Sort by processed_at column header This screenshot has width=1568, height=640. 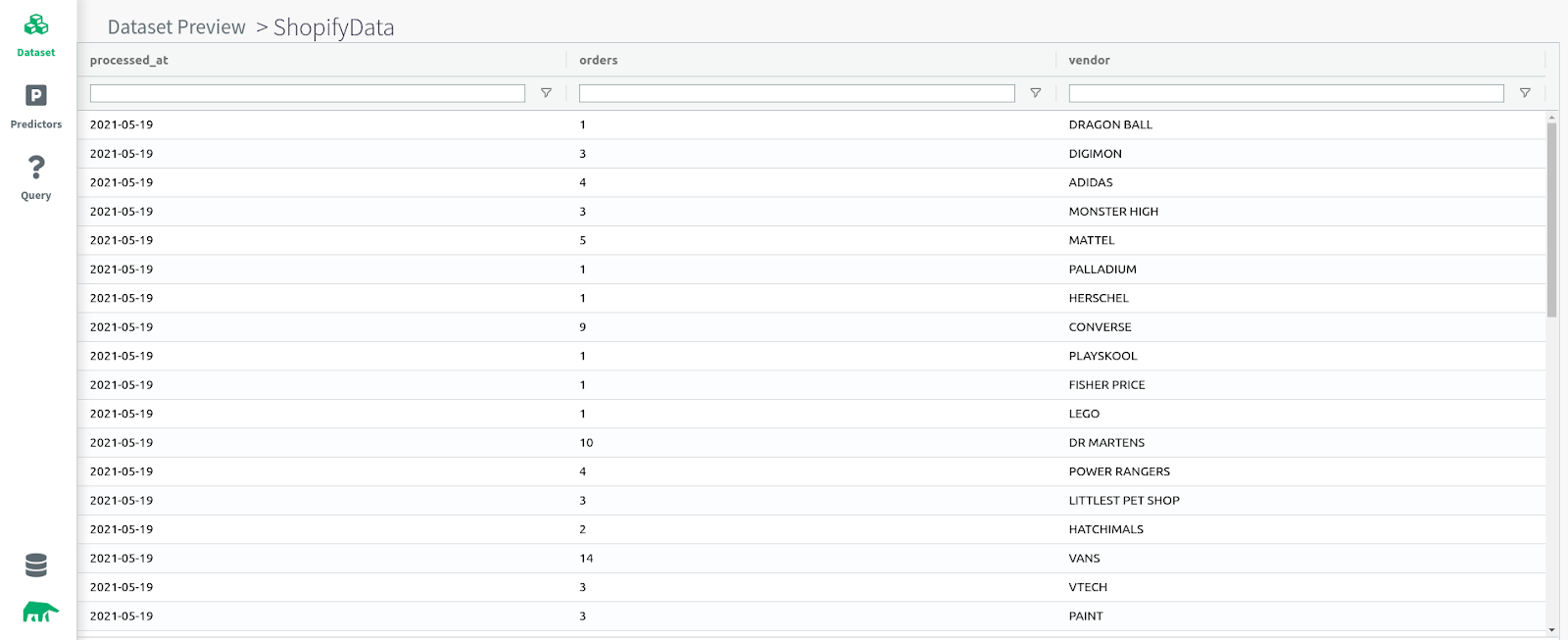(129, 60)
